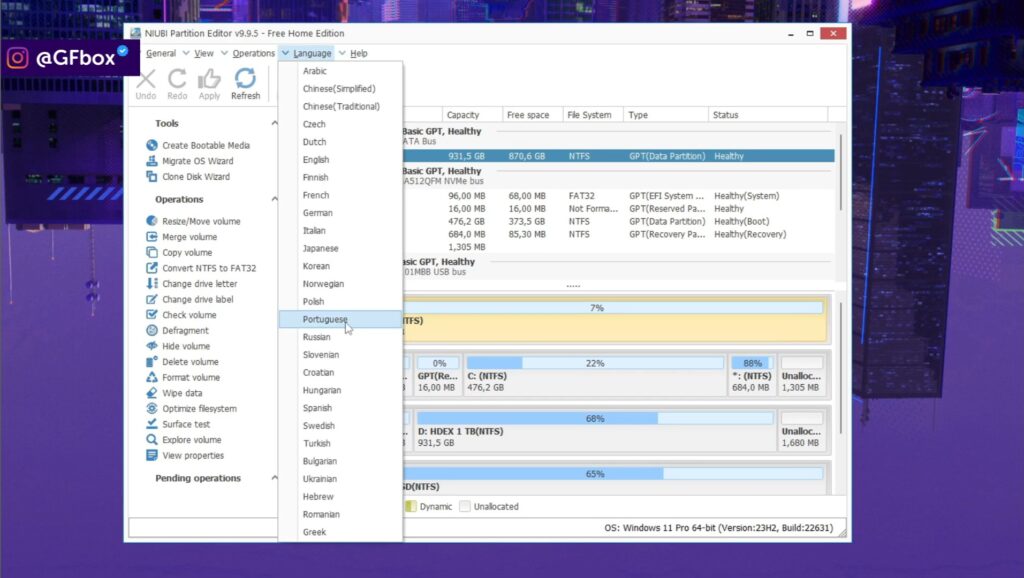Choose Turkish in the language list
The width and height of the screenshot is (1024, 578).
pos(340,443)
